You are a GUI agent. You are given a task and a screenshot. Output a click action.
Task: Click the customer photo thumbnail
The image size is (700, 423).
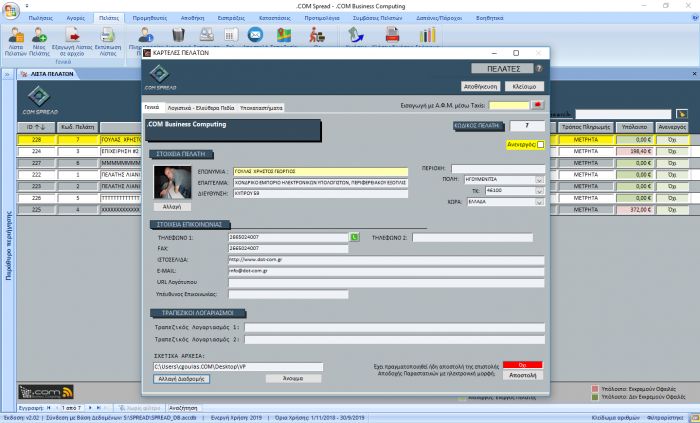(x=172, y=182)
